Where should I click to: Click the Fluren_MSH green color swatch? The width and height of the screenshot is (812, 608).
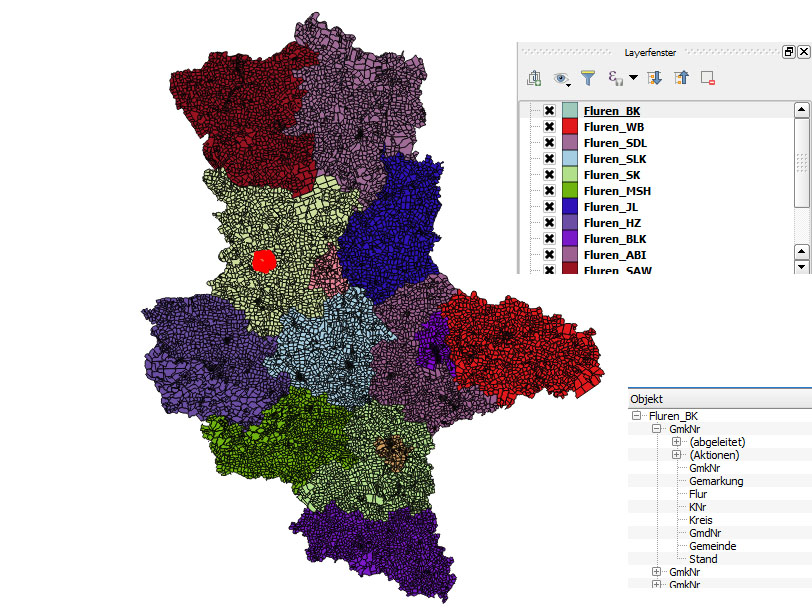(570, 191)
